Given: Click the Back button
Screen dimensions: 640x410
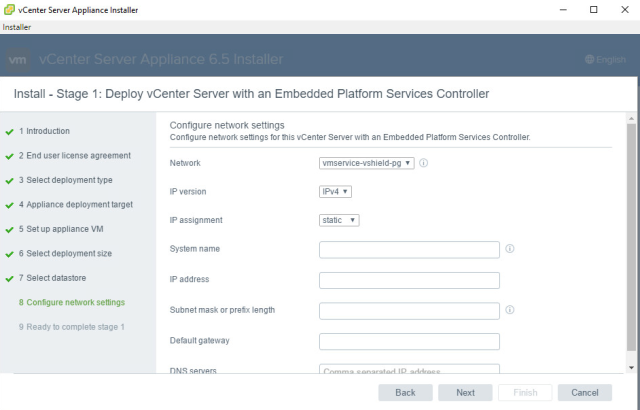Looking at the screenshot, I should click(405, 392).
